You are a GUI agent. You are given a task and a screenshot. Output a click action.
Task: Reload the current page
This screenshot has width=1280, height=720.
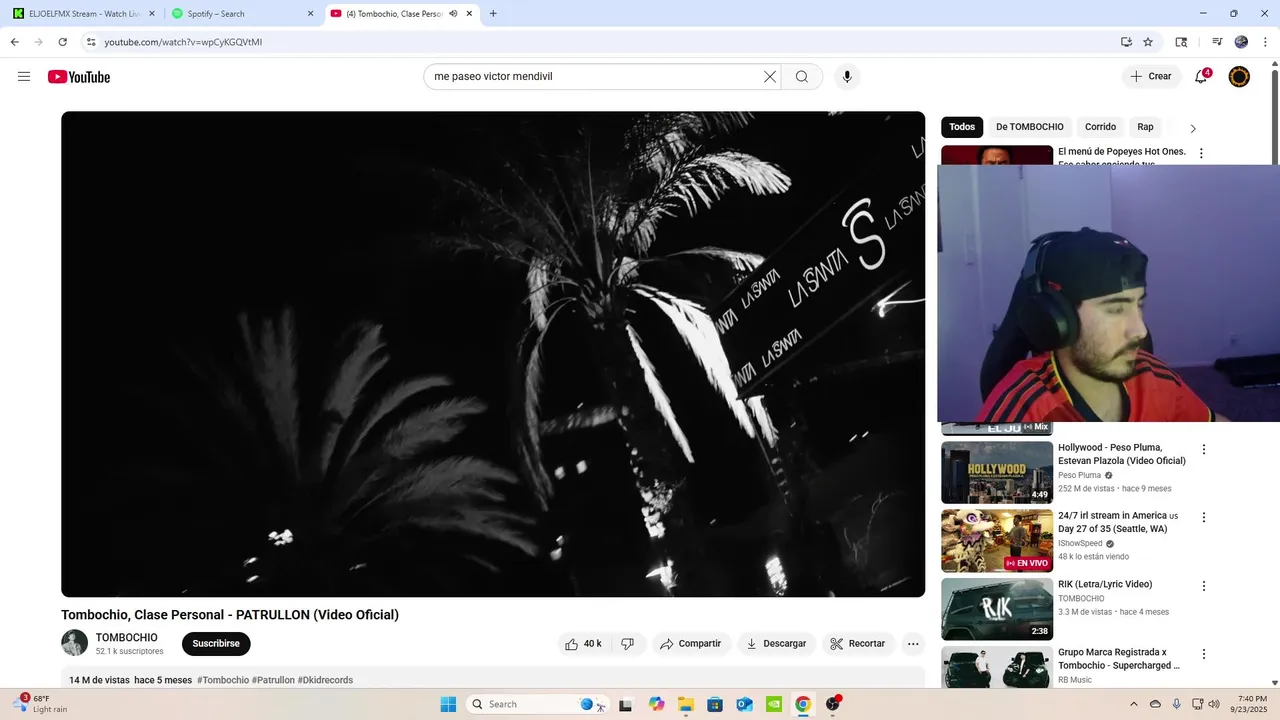point(62,42)
